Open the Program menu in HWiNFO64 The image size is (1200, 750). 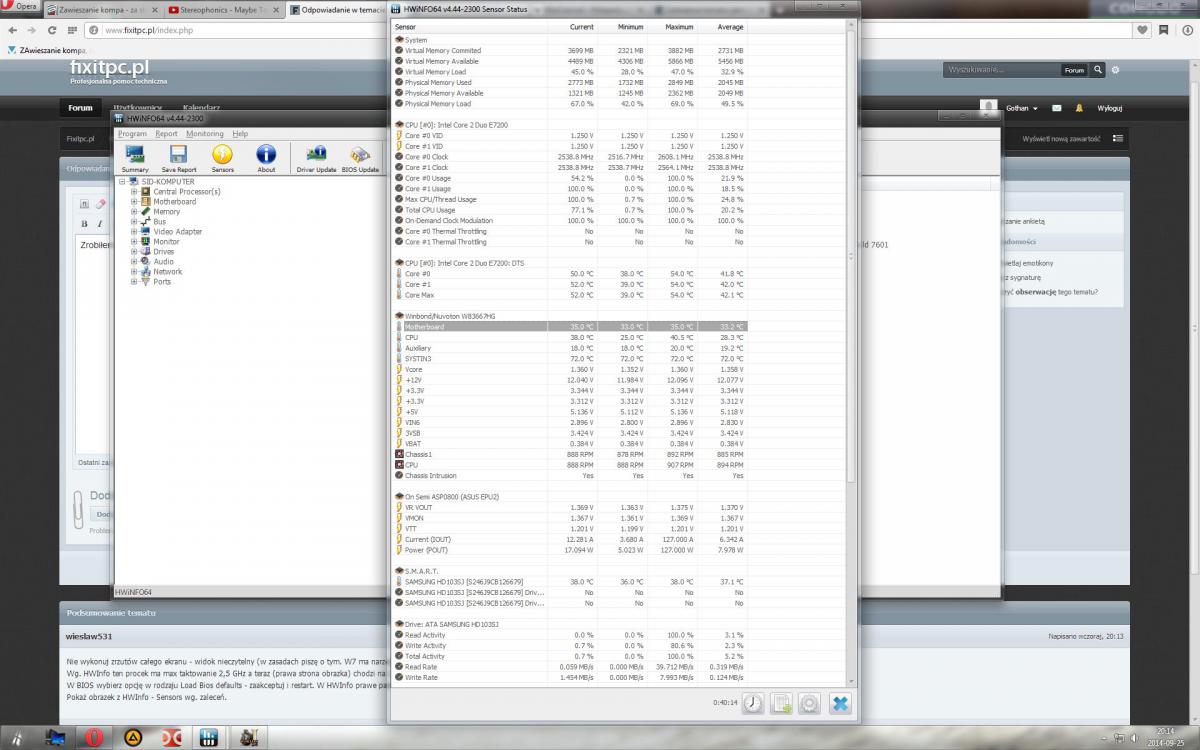[x=132, y=133]
